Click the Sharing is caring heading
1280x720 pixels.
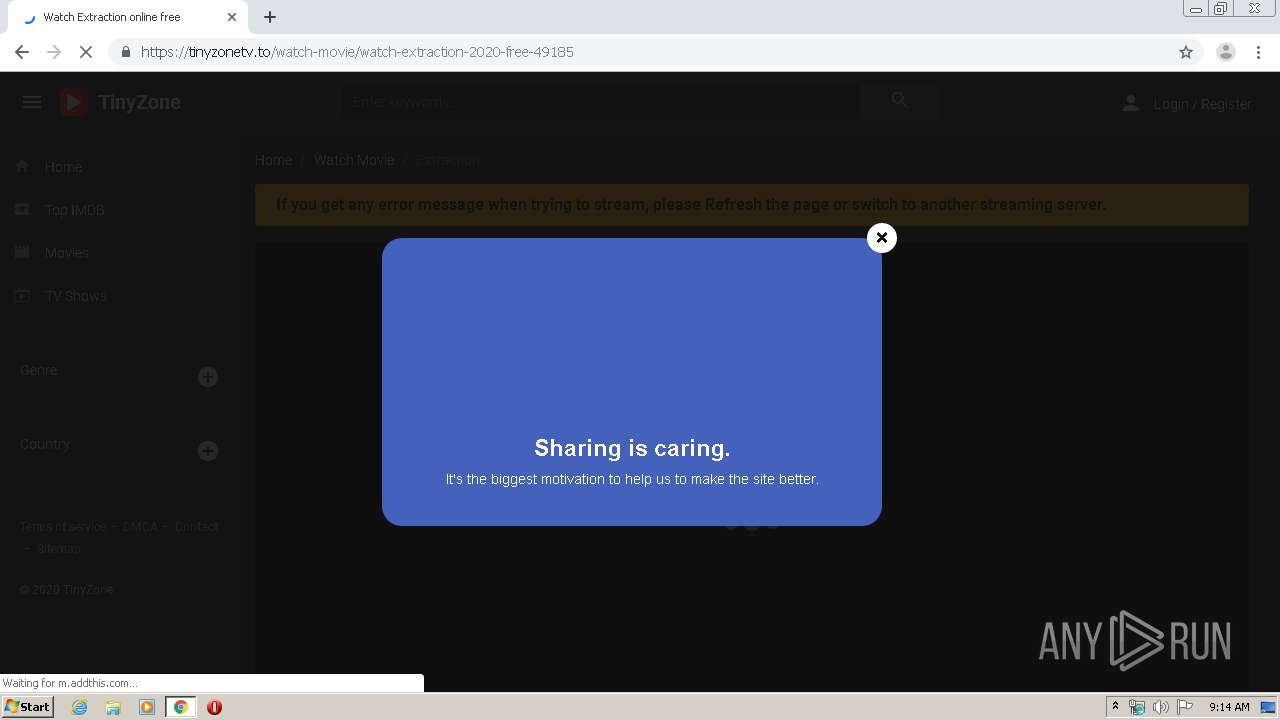632,448
